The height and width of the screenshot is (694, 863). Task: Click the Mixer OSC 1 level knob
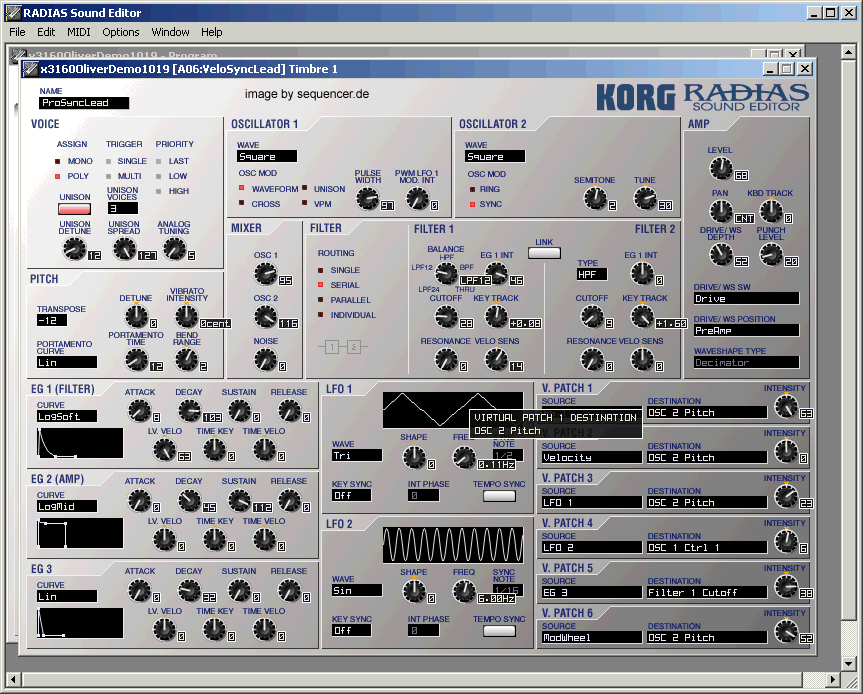coord(265,274)
